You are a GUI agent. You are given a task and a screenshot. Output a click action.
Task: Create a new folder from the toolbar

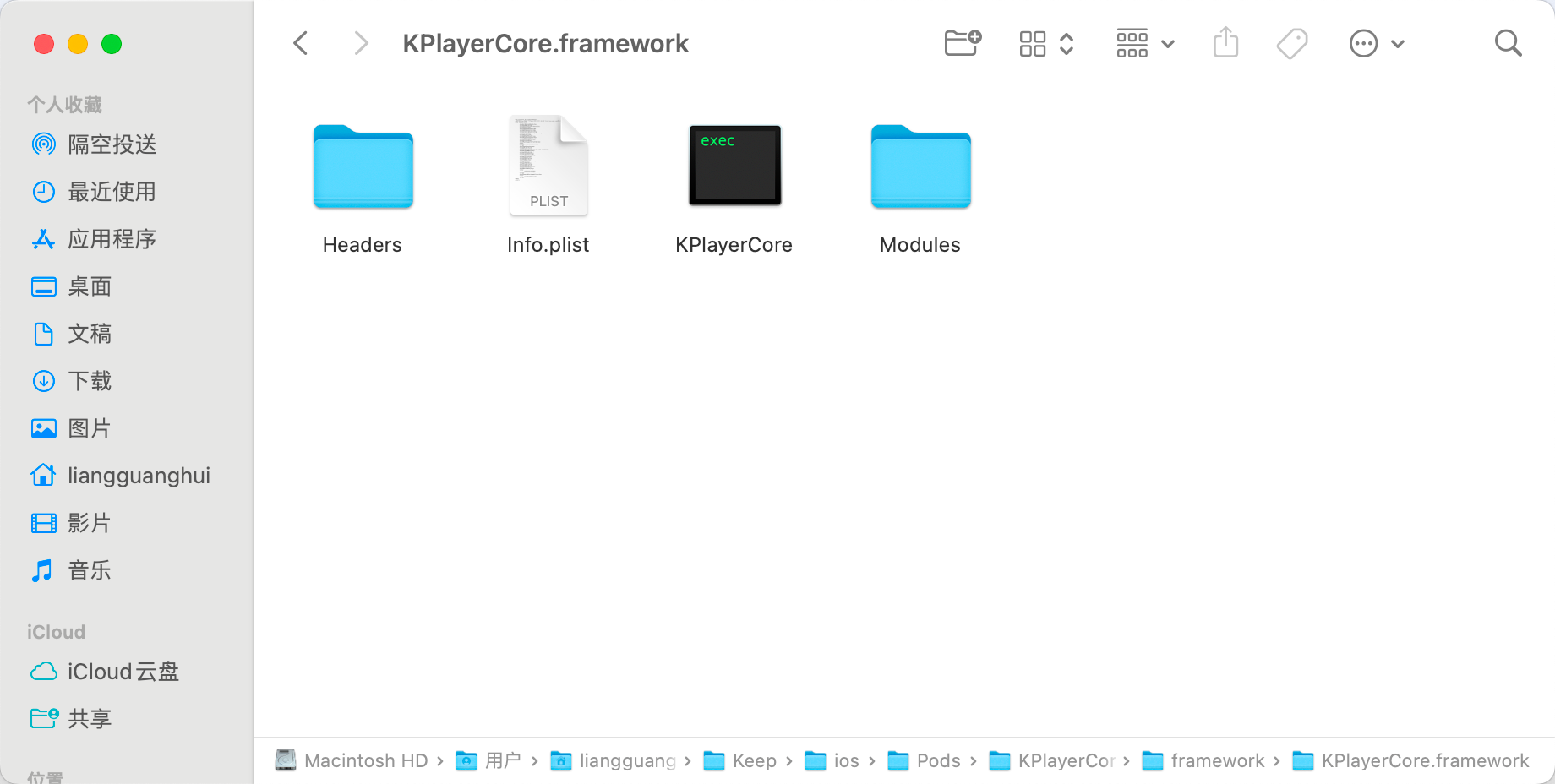point(963,43)
